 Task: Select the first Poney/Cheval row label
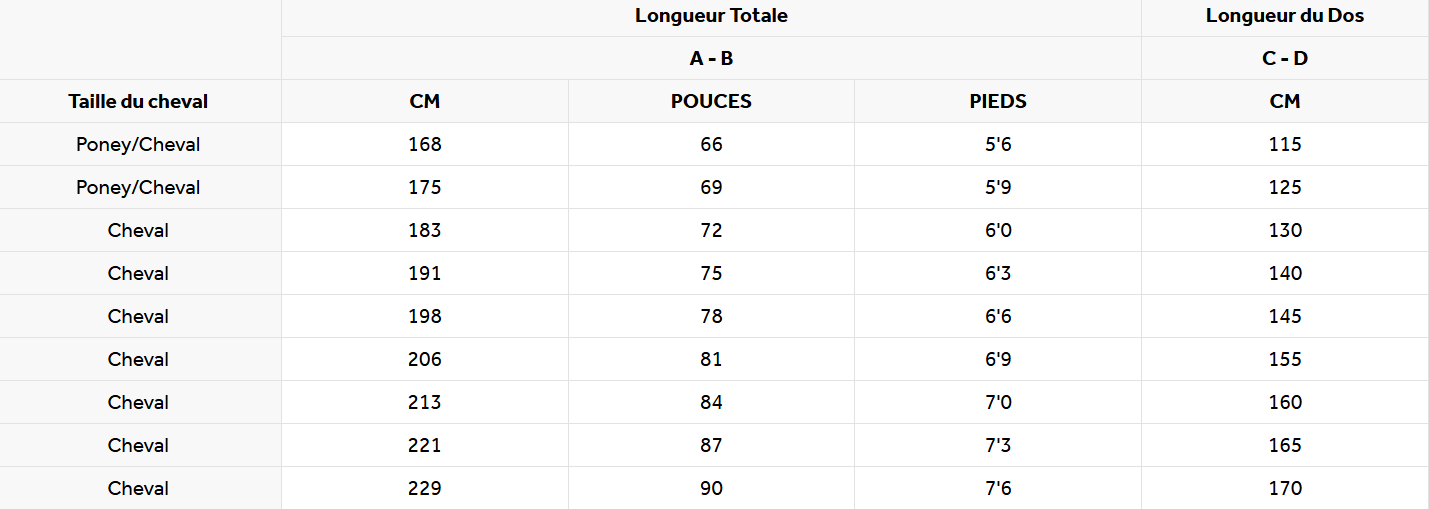[x=139, y=144]
